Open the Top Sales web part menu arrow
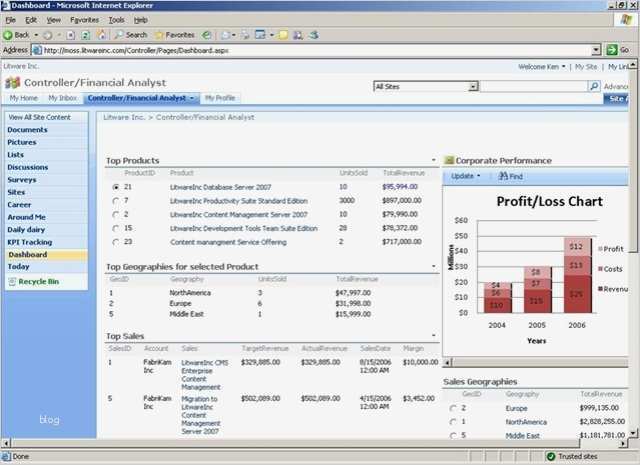Image resolution: width=640 pixels, height=465 pixels. (433, 336)
